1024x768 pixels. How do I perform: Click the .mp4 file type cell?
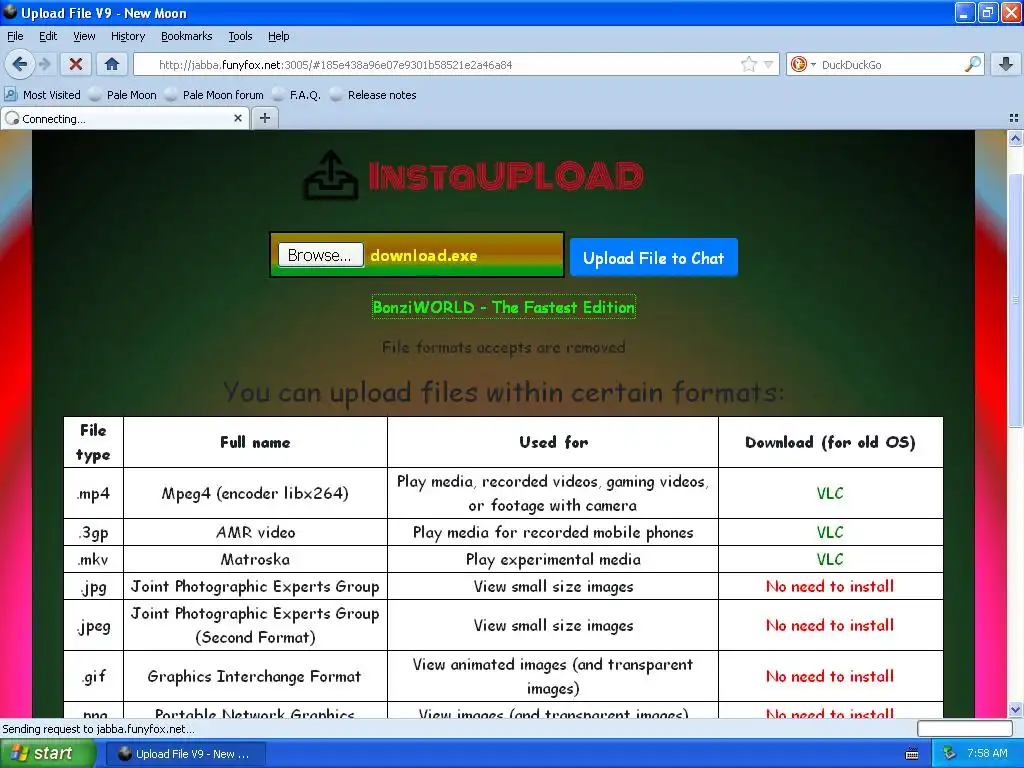(x=93, y=493)
